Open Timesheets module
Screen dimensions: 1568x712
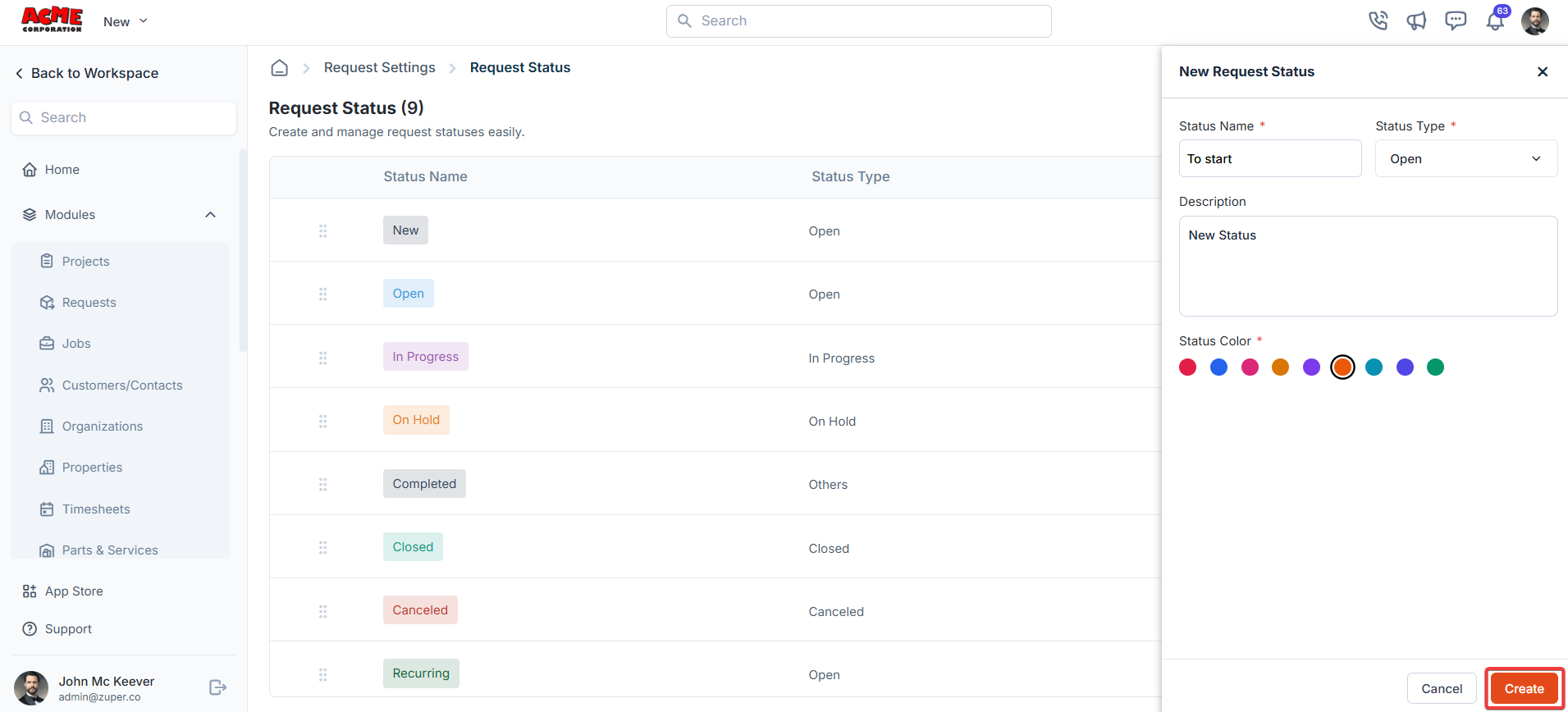point(85,509)
